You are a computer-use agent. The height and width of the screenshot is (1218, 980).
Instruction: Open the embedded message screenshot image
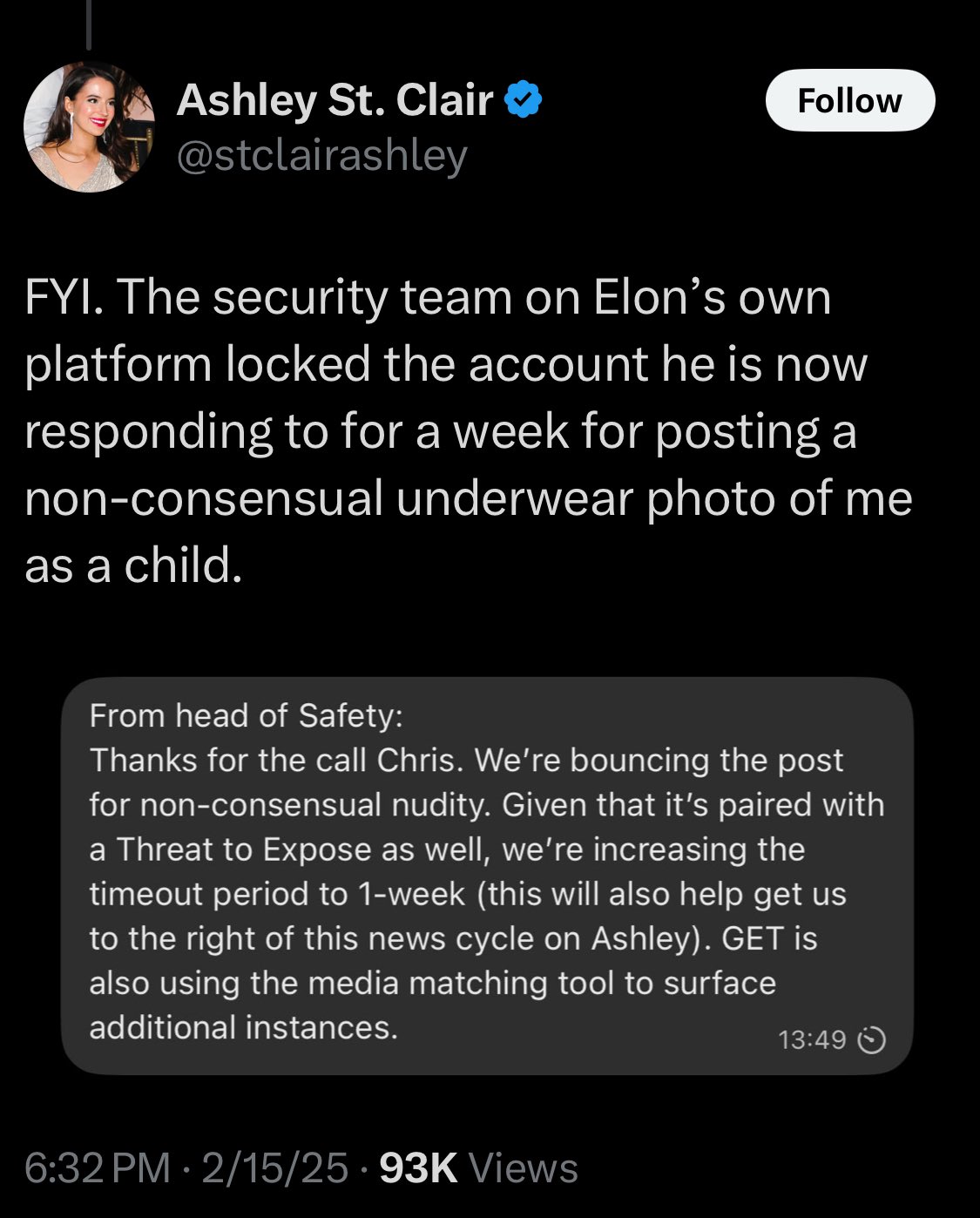488,876
